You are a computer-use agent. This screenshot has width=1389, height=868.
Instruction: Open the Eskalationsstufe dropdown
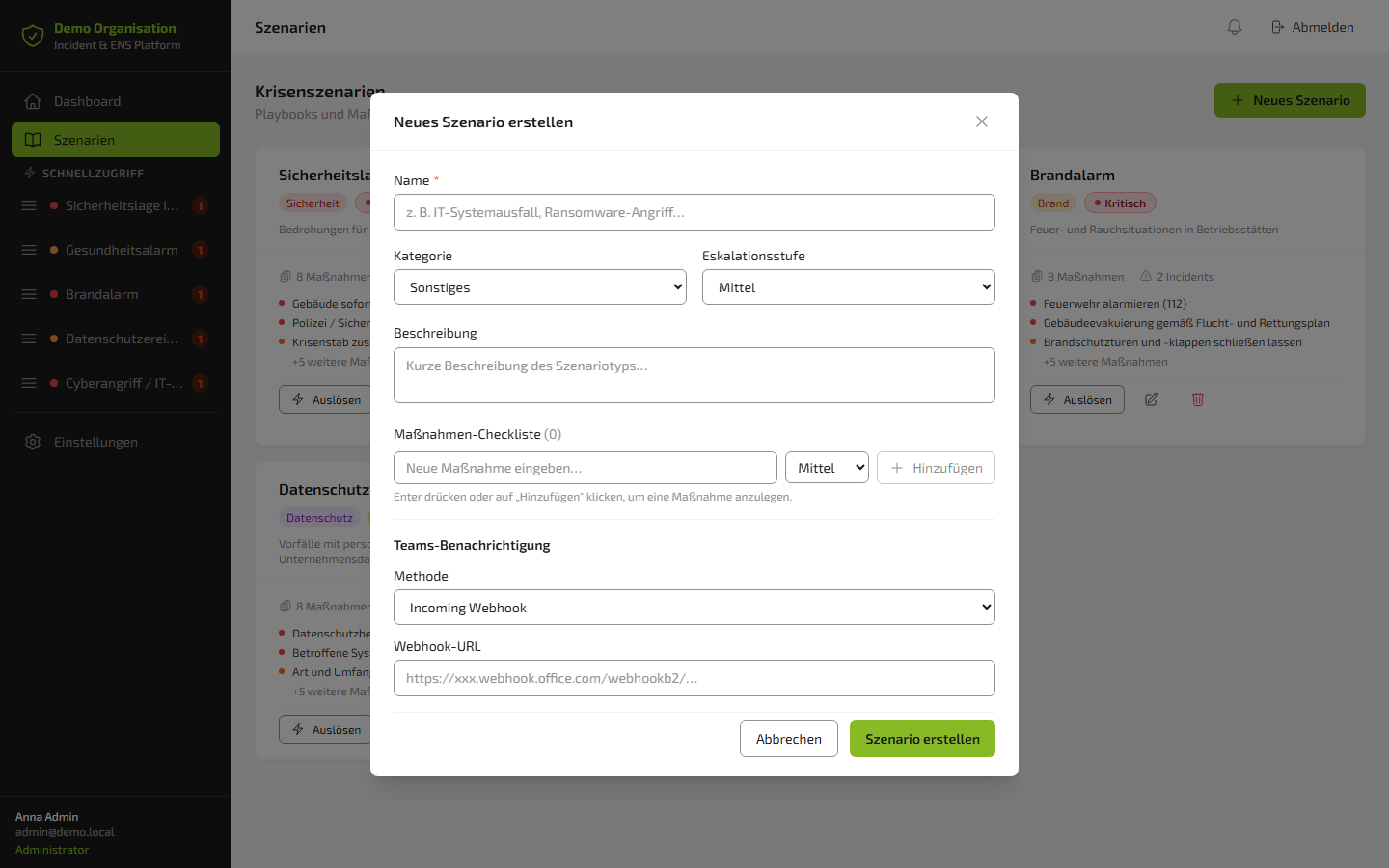coord(849,287)
